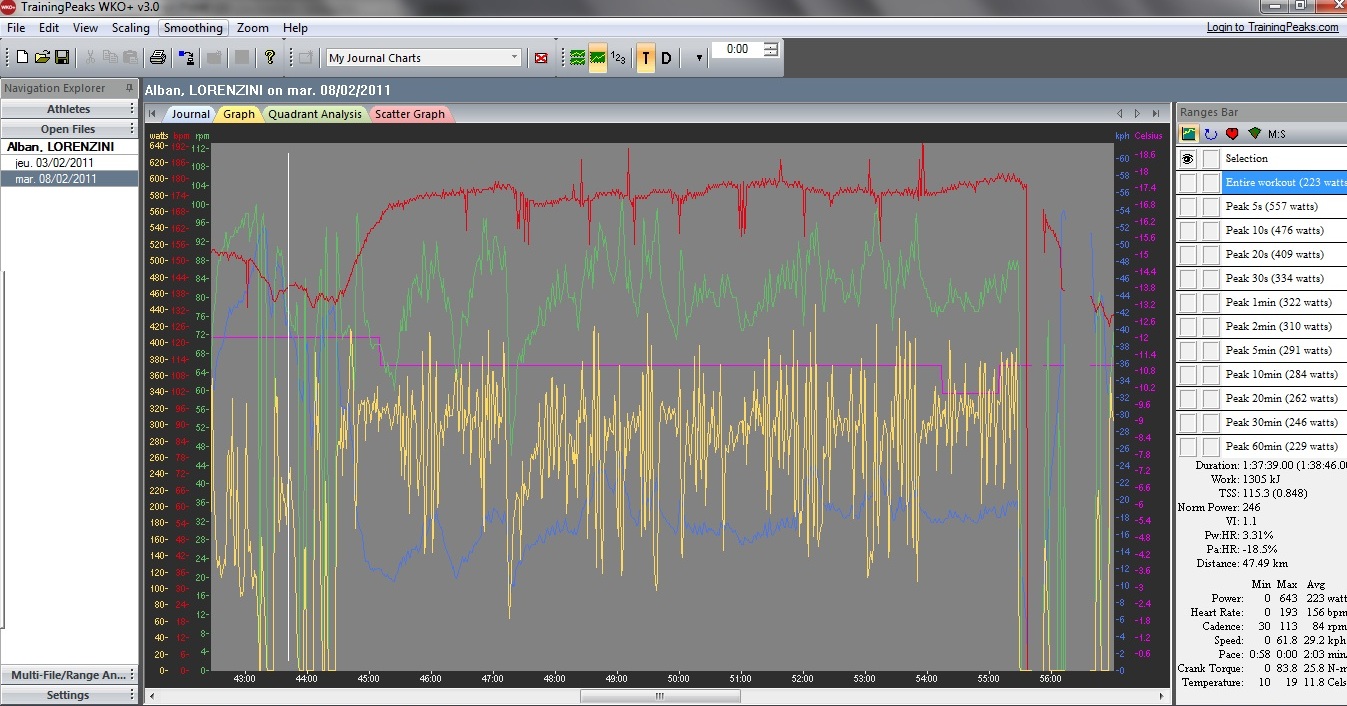
Task: Expand the Open Files section
Action: pyautogui.click(x=69, y=129)
